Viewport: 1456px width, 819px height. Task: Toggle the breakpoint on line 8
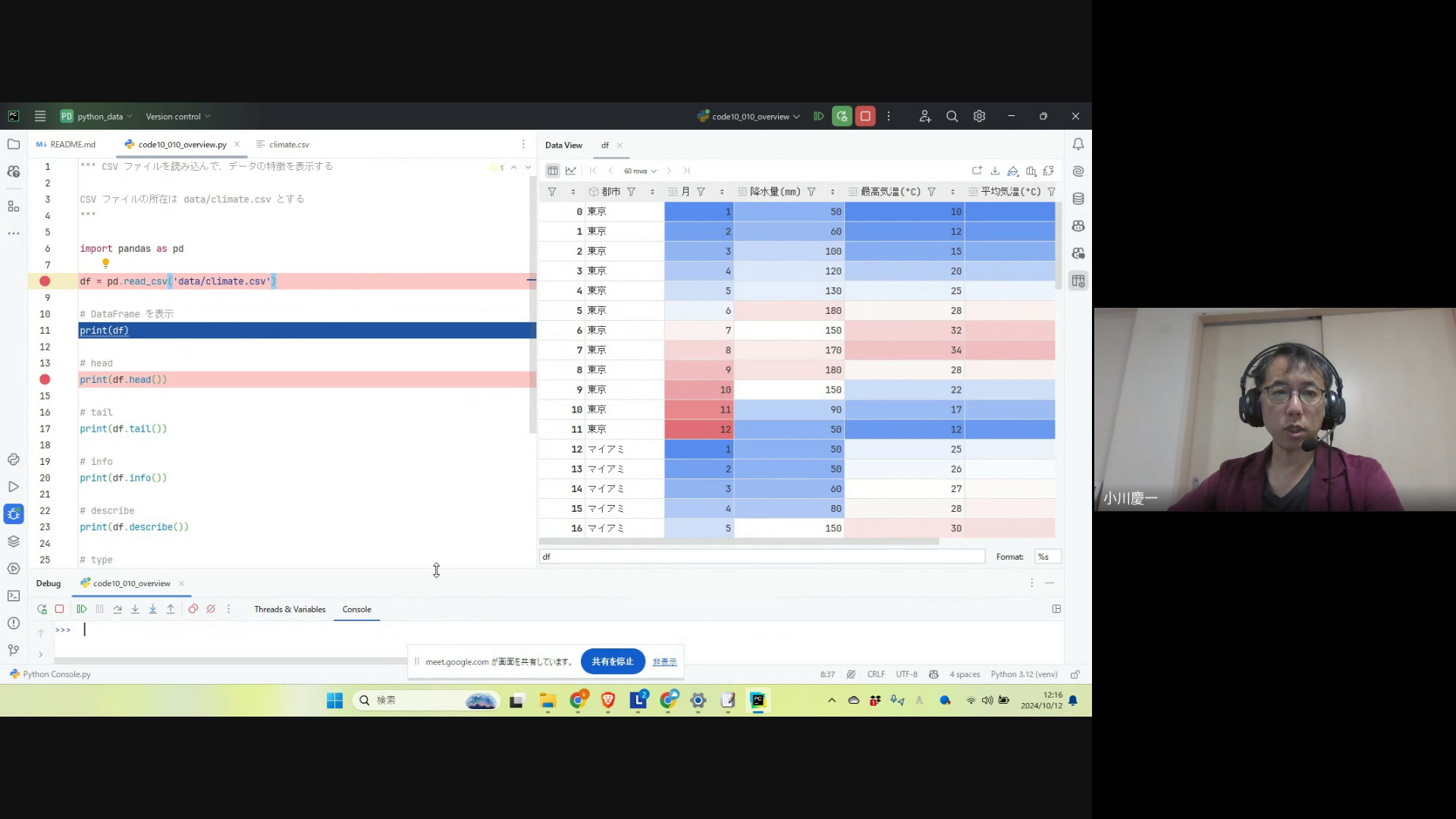click(x=45, y=281)
